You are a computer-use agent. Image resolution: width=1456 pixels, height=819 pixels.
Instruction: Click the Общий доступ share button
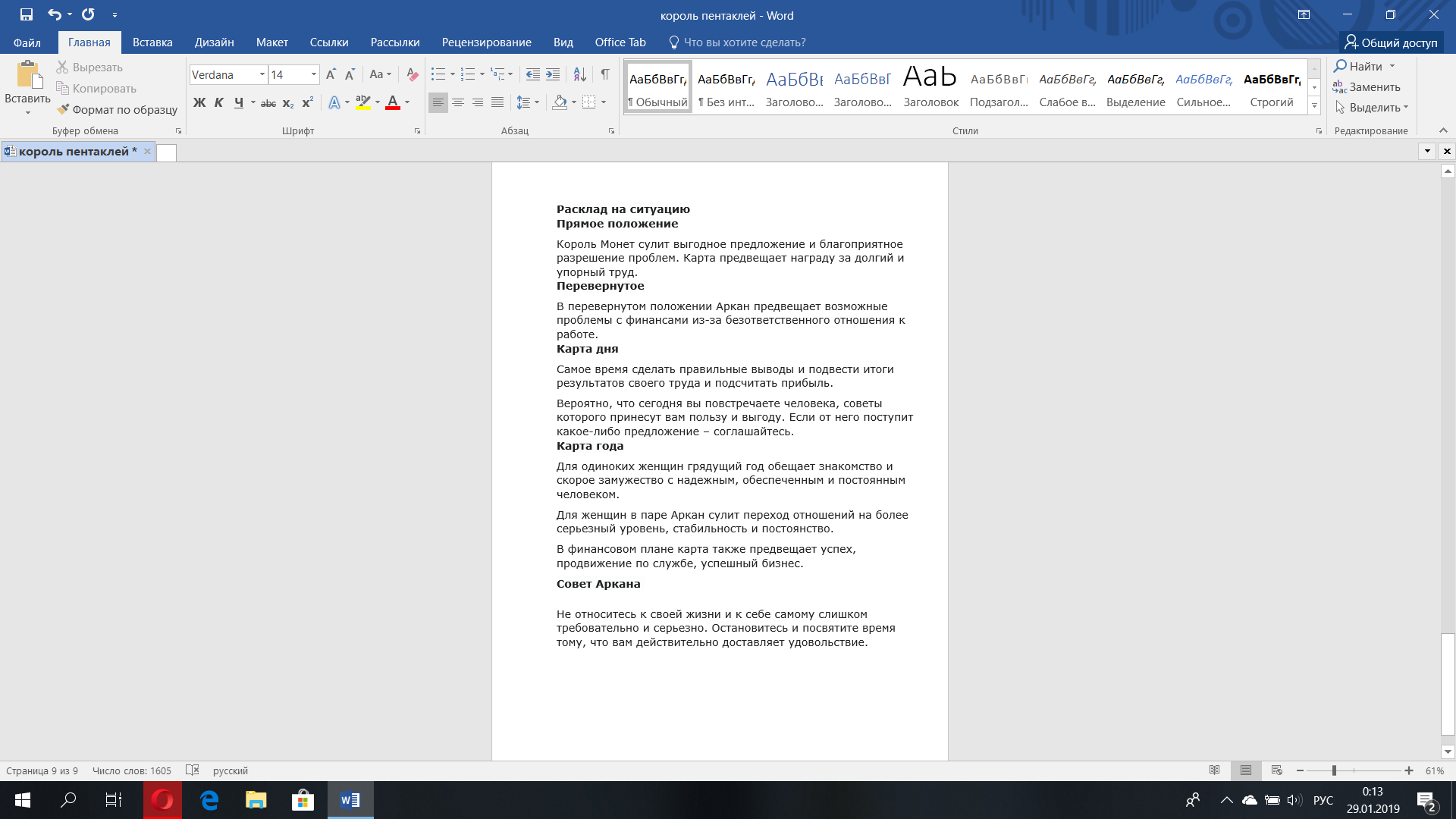(x=1391, y=42)
